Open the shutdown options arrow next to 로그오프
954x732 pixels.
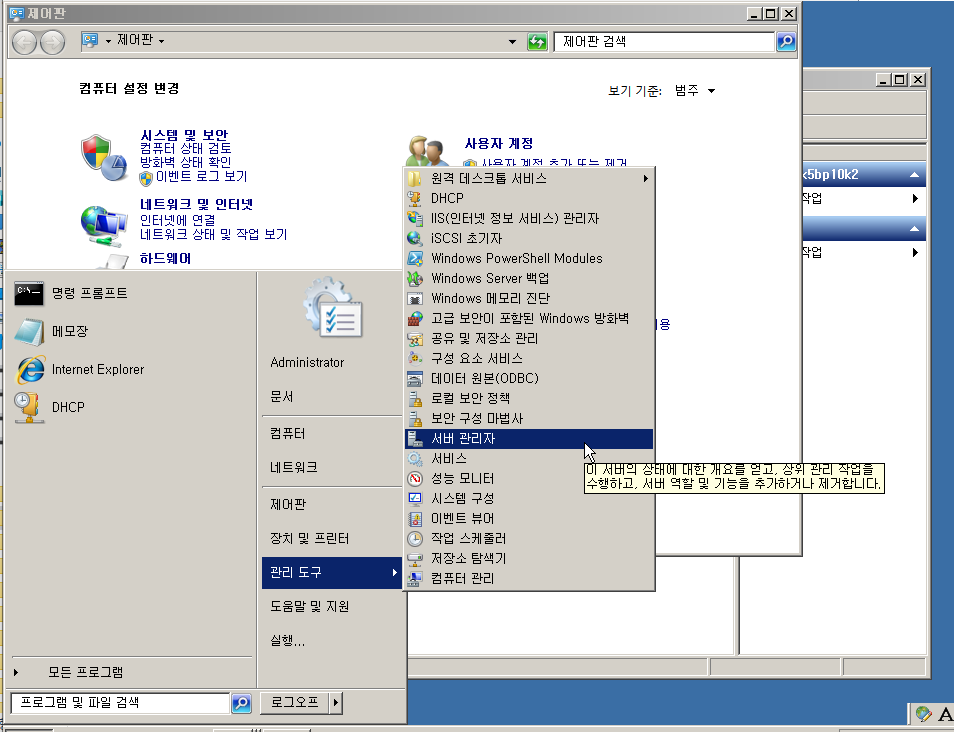coord(335,703)
